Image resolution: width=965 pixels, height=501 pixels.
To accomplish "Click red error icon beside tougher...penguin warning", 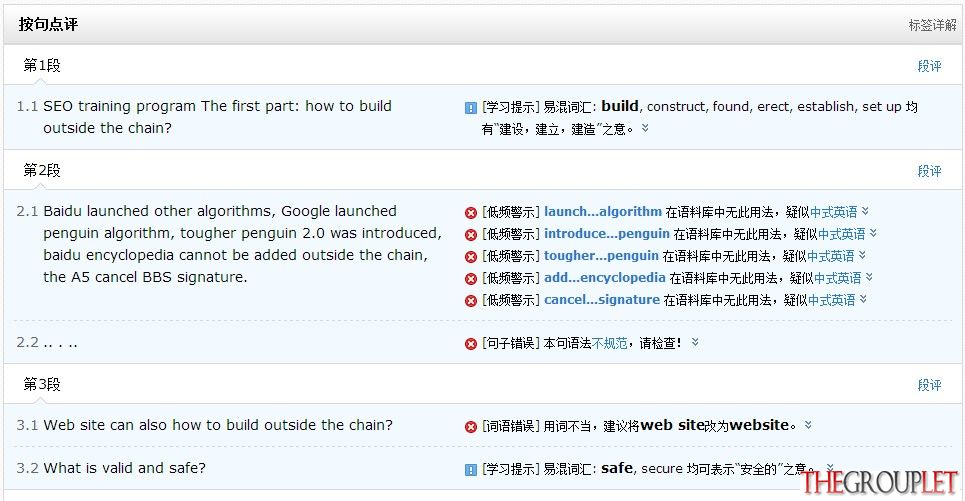I will coord(471,257).
